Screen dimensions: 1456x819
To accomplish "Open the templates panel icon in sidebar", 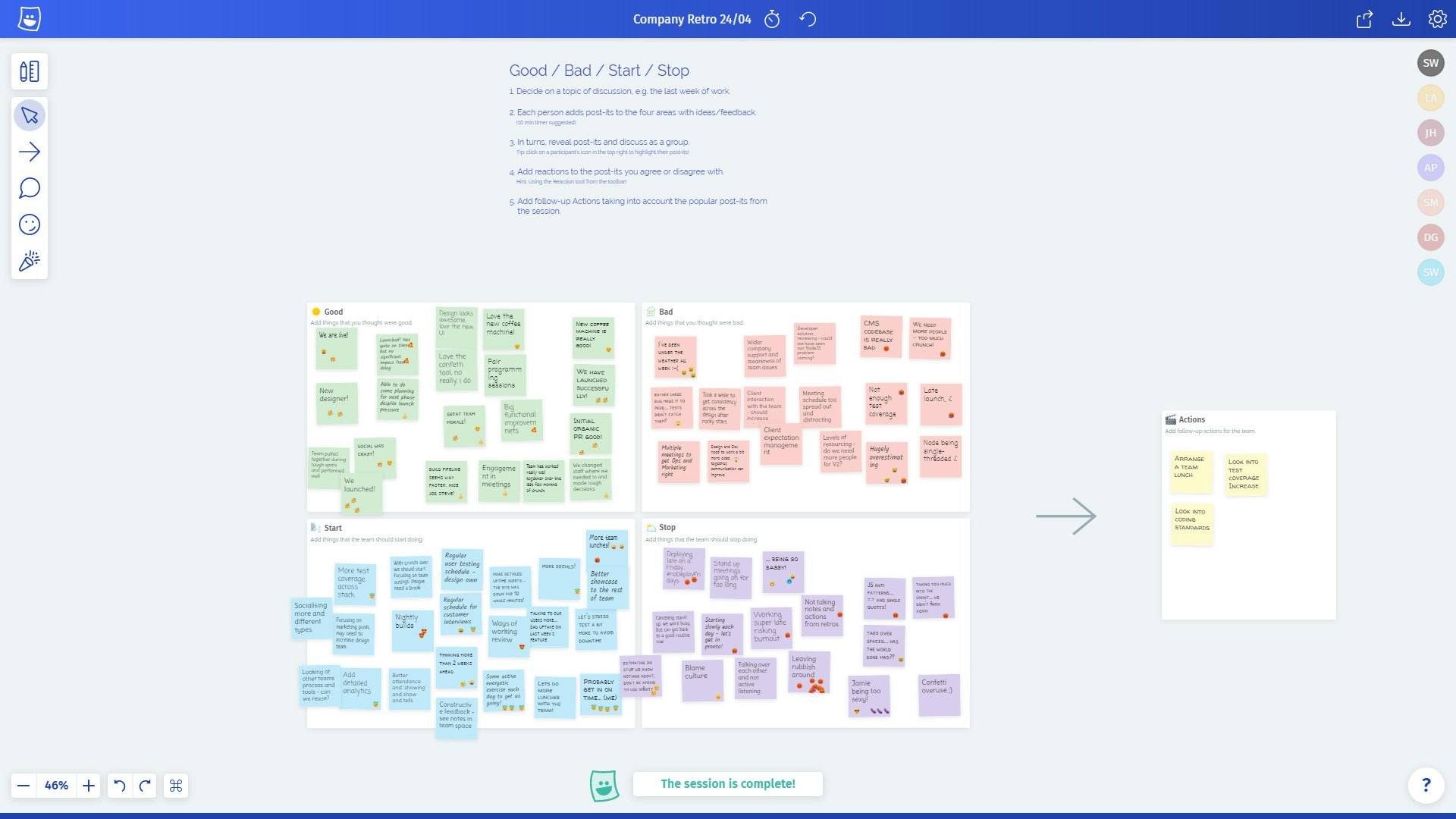I will click(30, 71).
